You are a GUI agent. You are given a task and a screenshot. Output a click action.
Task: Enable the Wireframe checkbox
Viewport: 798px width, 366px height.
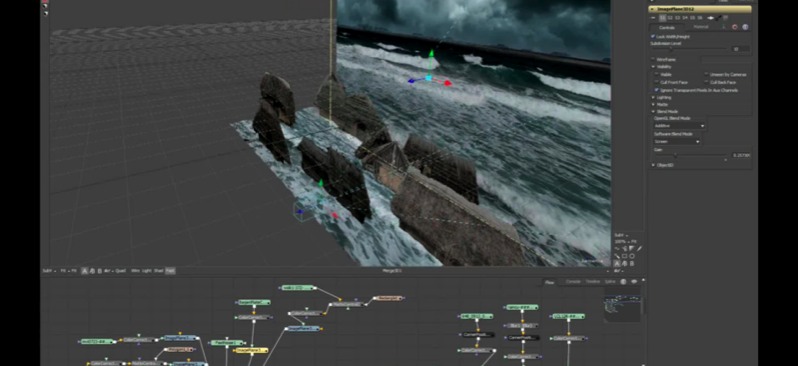tap(653, 60)
